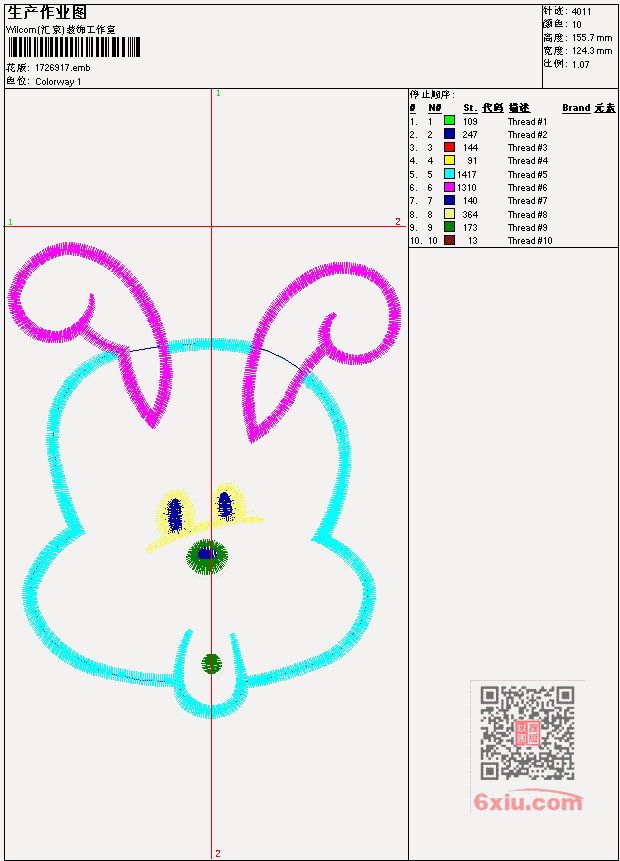This screenshot has width=620, height=861.
Task: Click the magenta swatch for Thread #6
Action: tap(449, 187)
